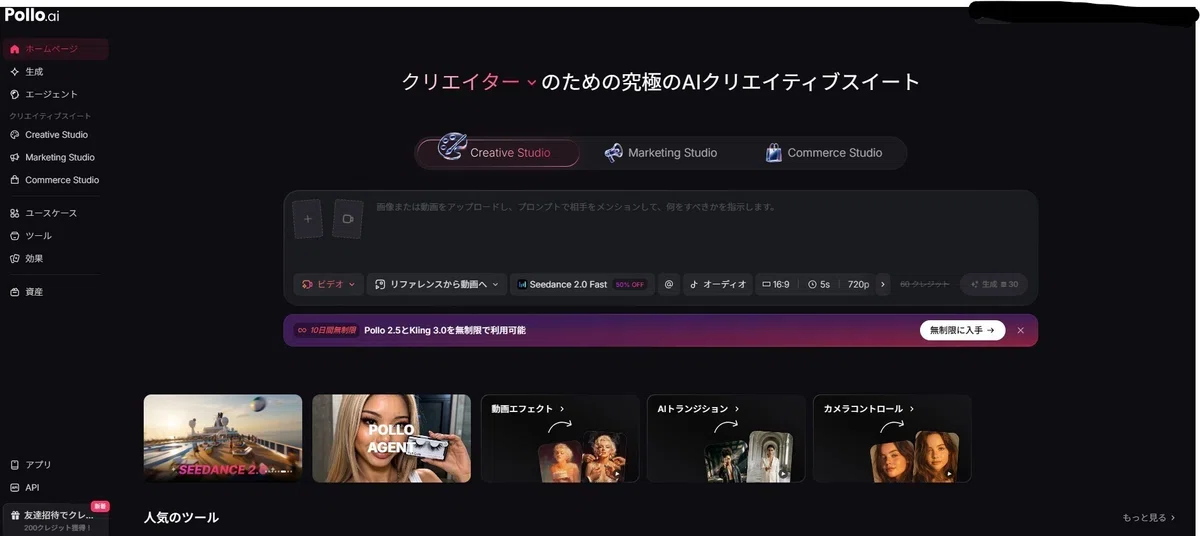Click the 50% OFF badge
This screenshot has height=536, width=1200.
[630, 285]
